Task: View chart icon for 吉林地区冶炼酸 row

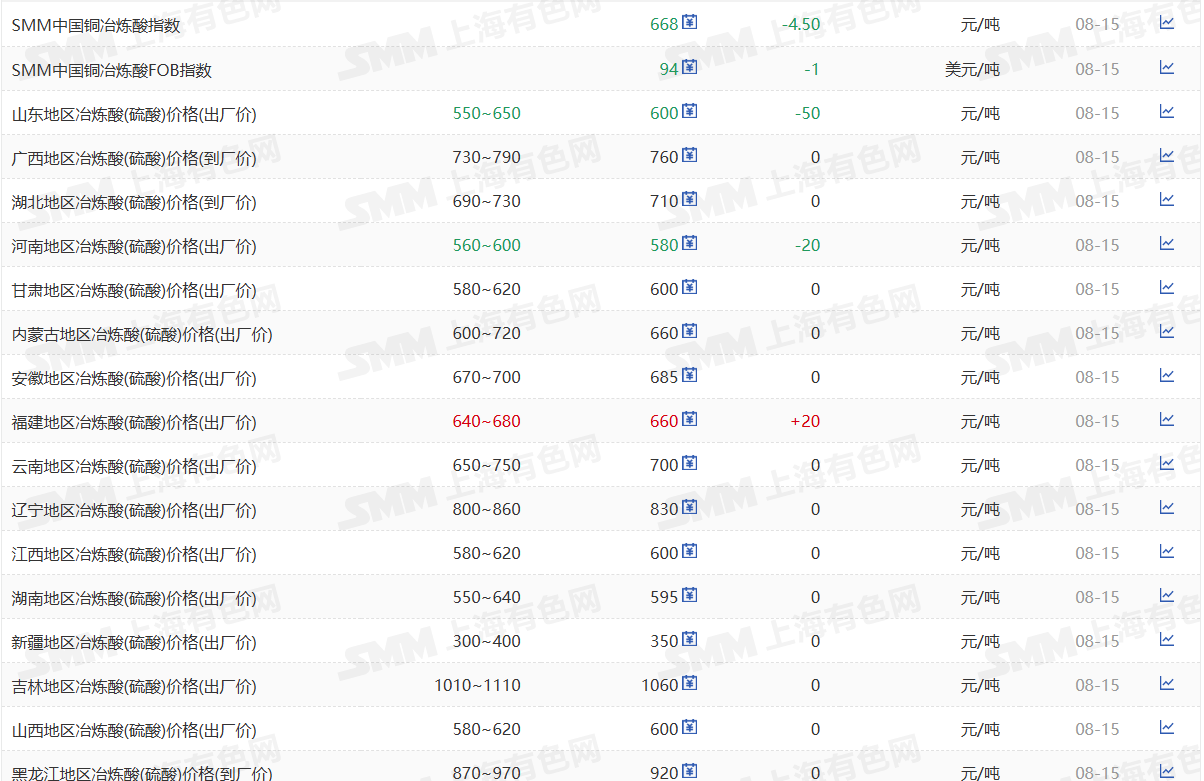Action: [1166, 683]
